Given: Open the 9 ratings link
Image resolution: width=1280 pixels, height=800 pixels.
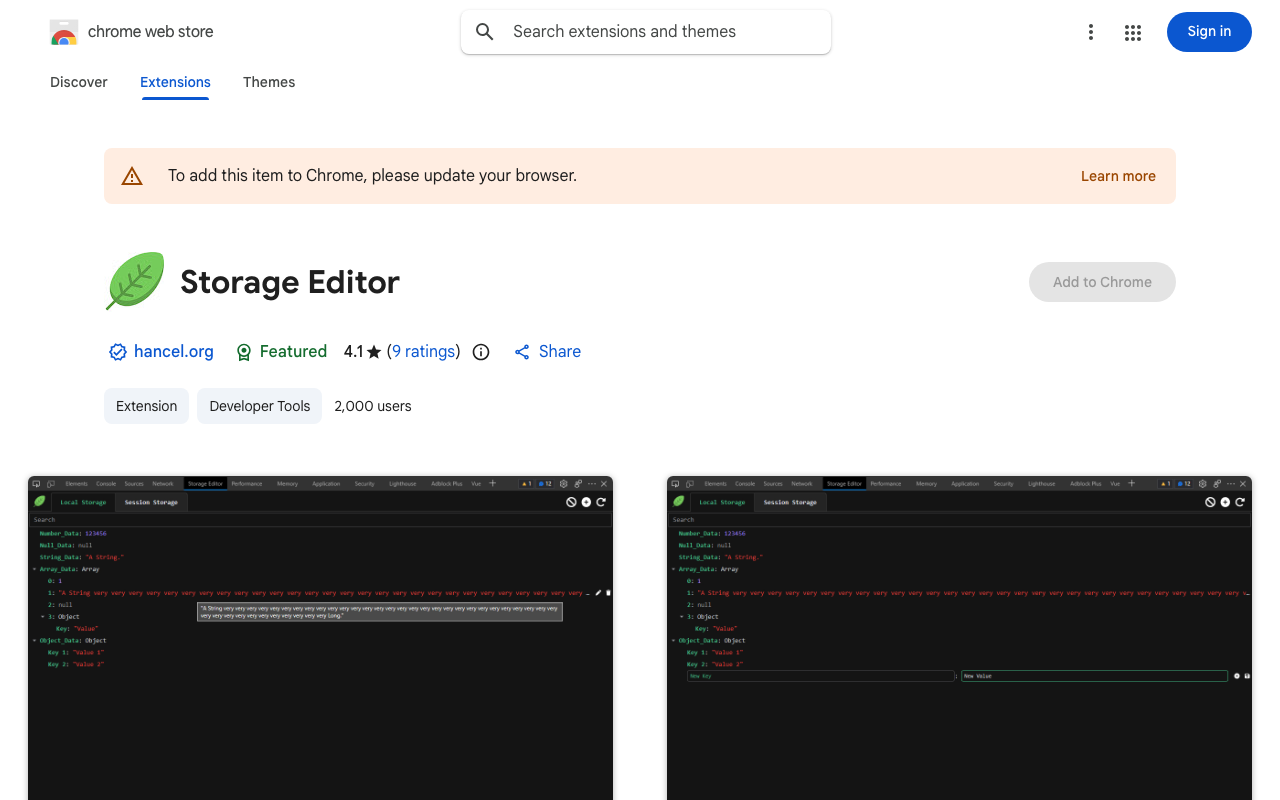Looking at the screenshot, I should pyautogui.click(x=424, y=352).
